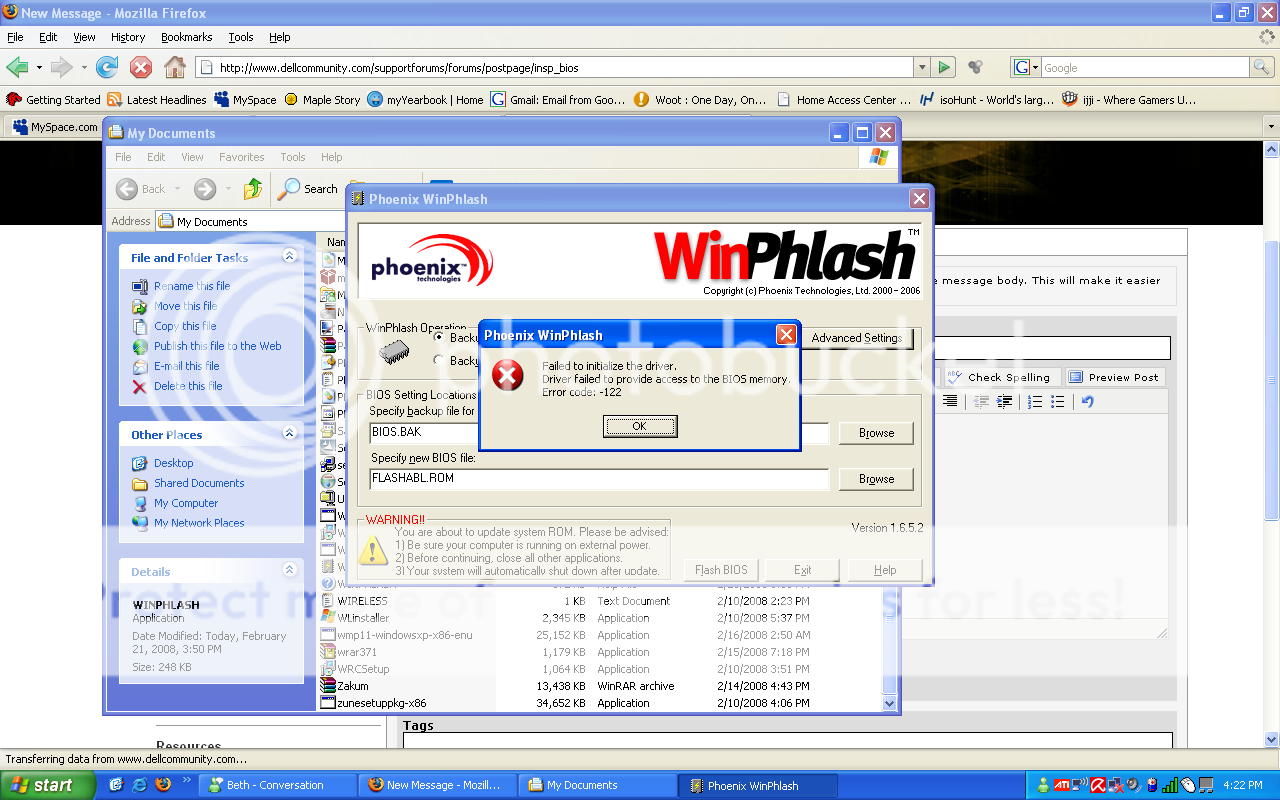Collapse File and Folder Tasks panel
This screenshot has width=1280, height=800.
pos(289,257)
